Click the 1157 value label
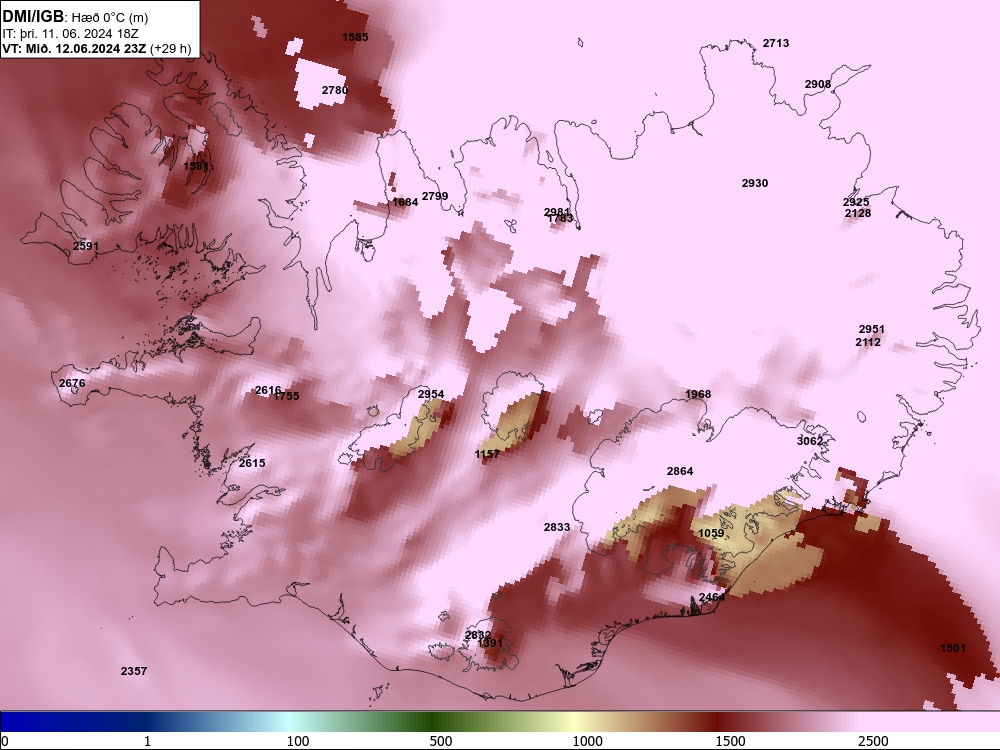The width and height of the screenshot is (1000, 750). pos(487,454)
